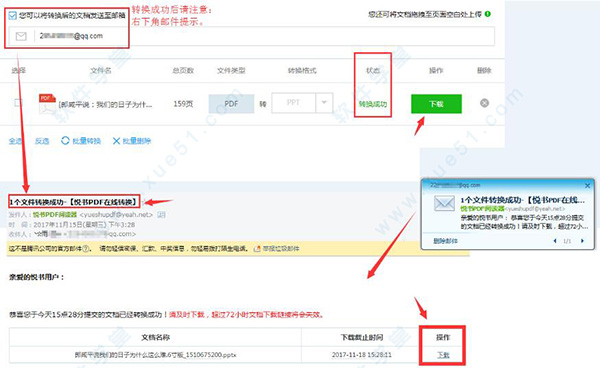Click batch delete X icon

tap(116, 141)
